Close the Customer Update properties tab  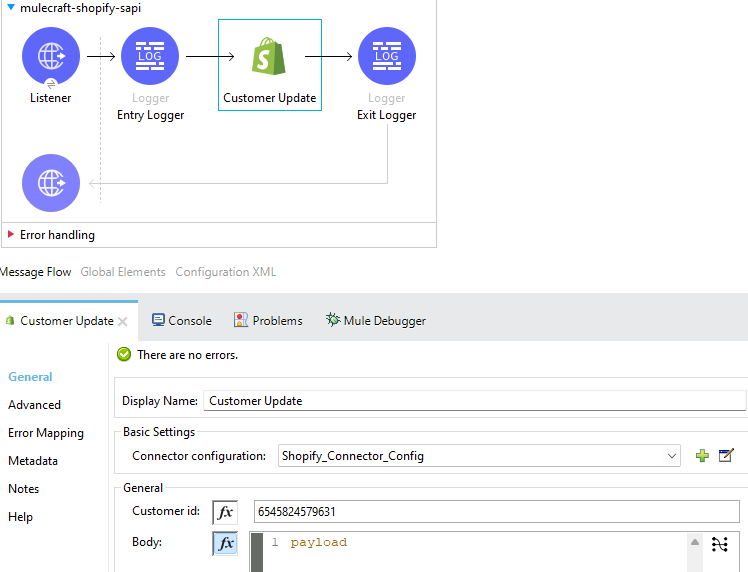pos(123,322)
